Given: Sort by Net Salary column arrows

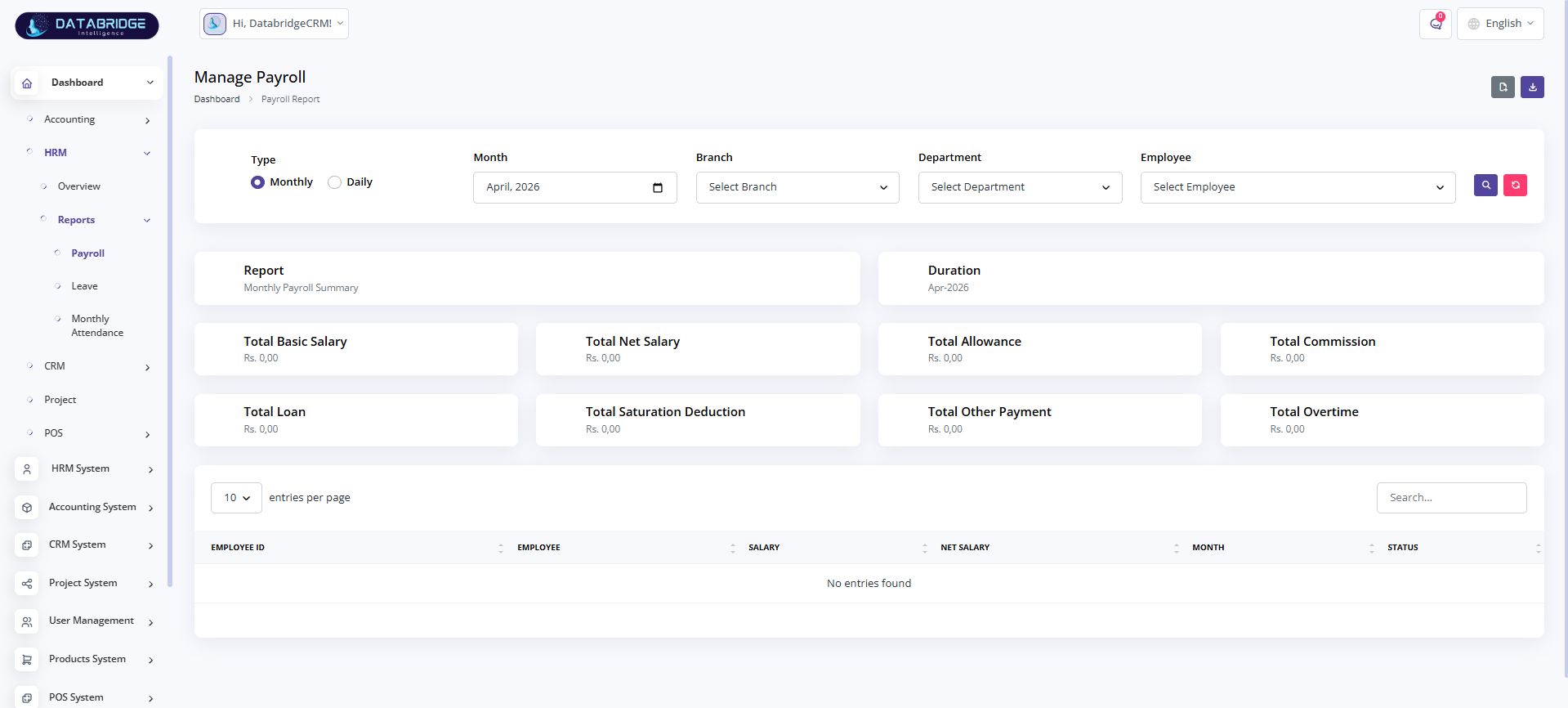Looking at the screenshot, I should (1177, 548).
